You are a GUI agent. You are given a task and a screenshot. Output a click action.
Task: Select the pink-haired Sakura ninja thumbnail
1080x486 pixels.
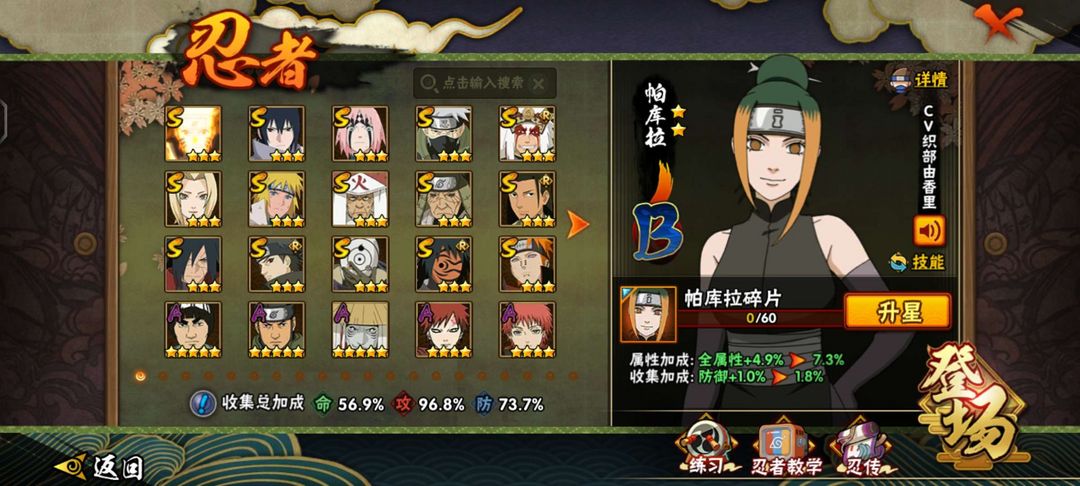(360, 134)
